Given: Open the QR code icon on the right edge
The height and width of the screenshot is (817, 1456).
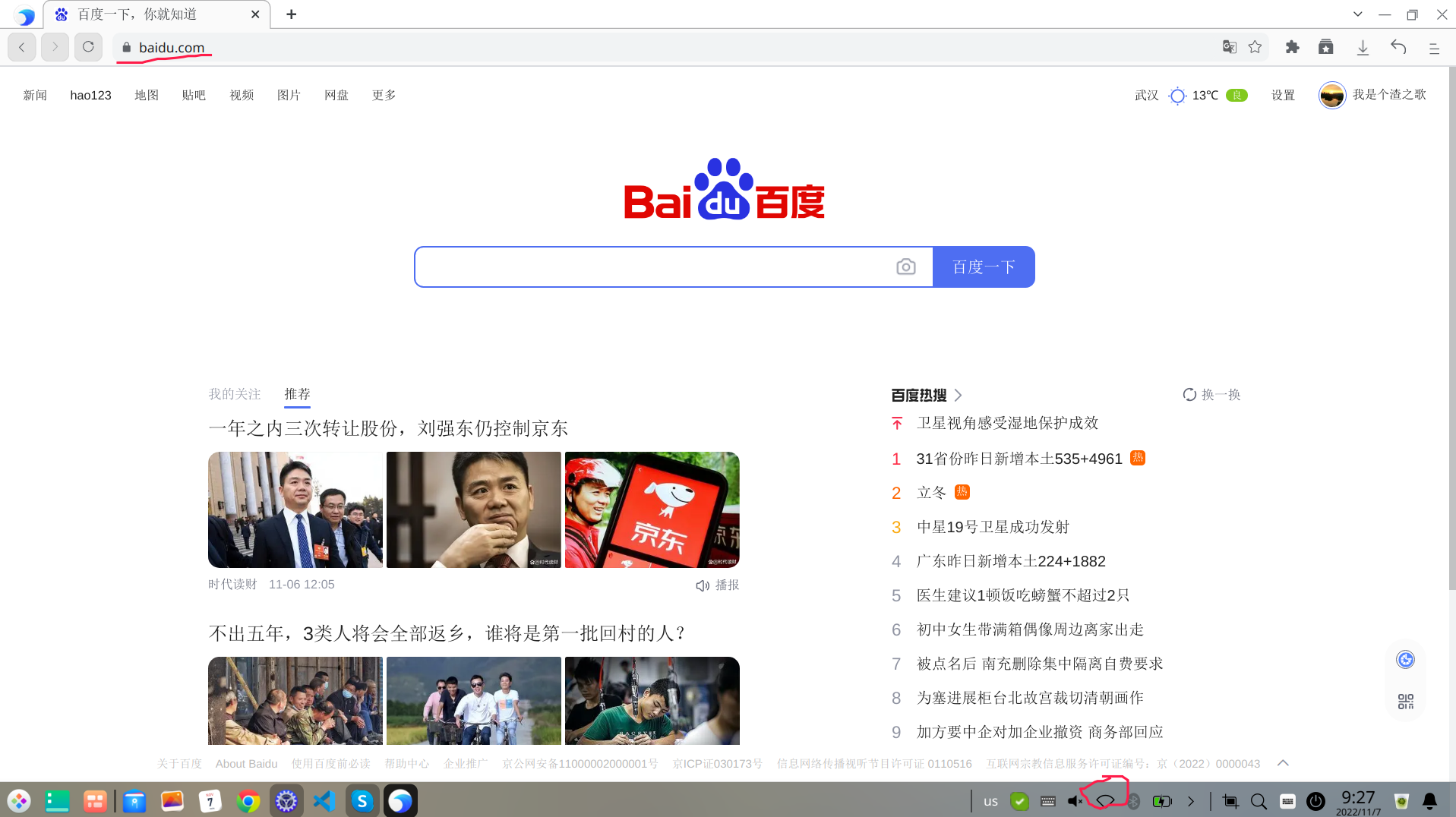Looking at the screenshot, I should tap(1404, 701).
